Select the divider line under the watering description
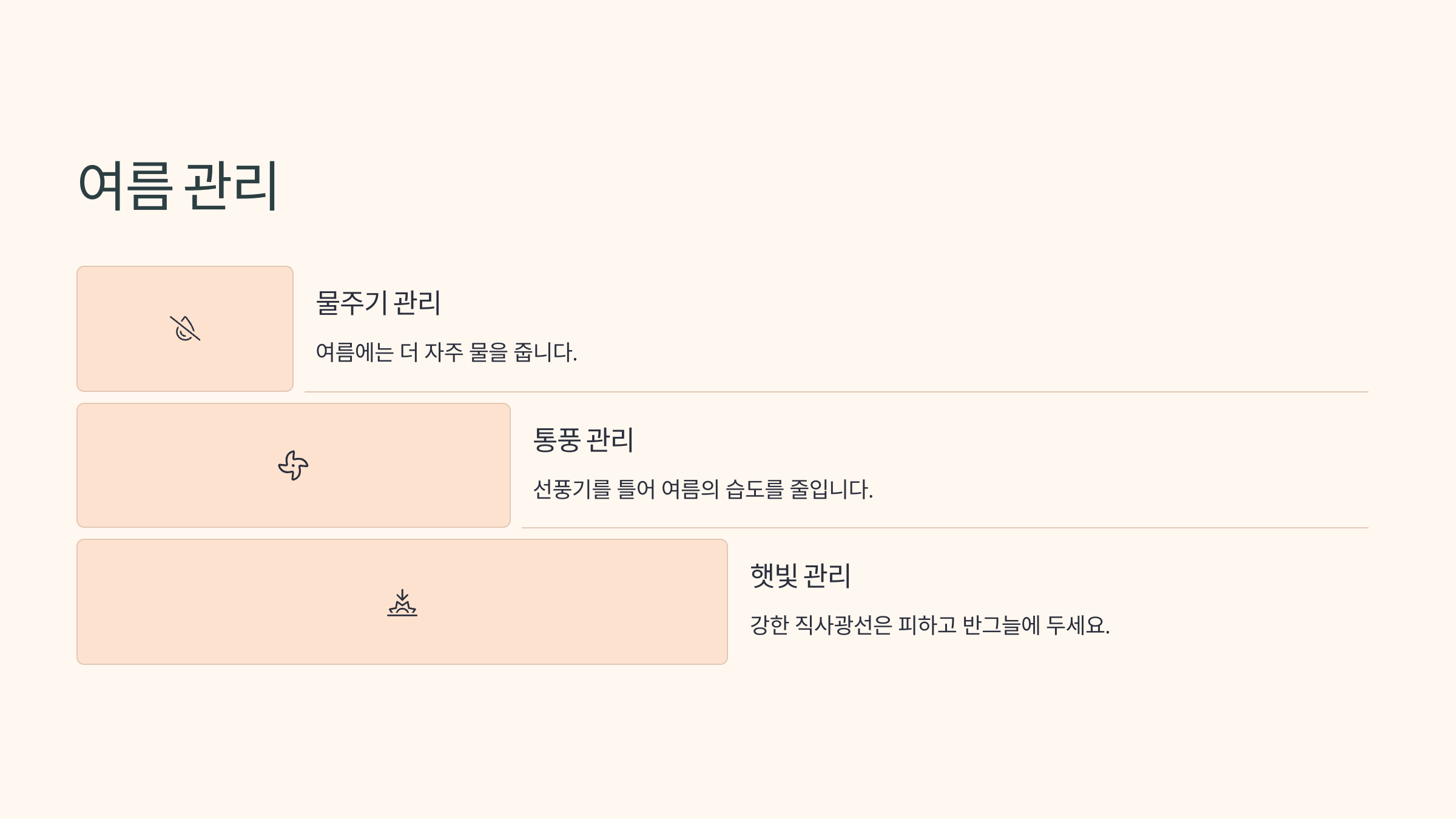Viewport: 1456px width, 819px height. (837, 392)
